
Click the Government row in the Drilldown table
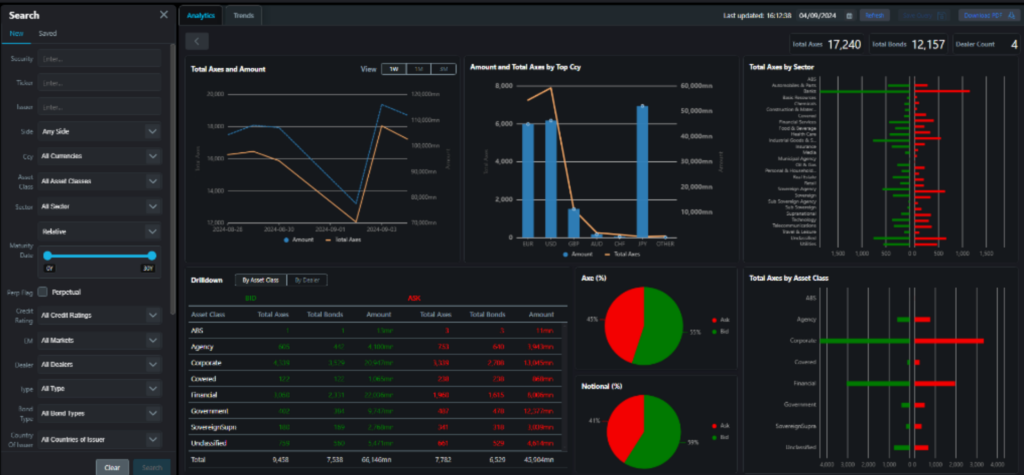point(377,411)
